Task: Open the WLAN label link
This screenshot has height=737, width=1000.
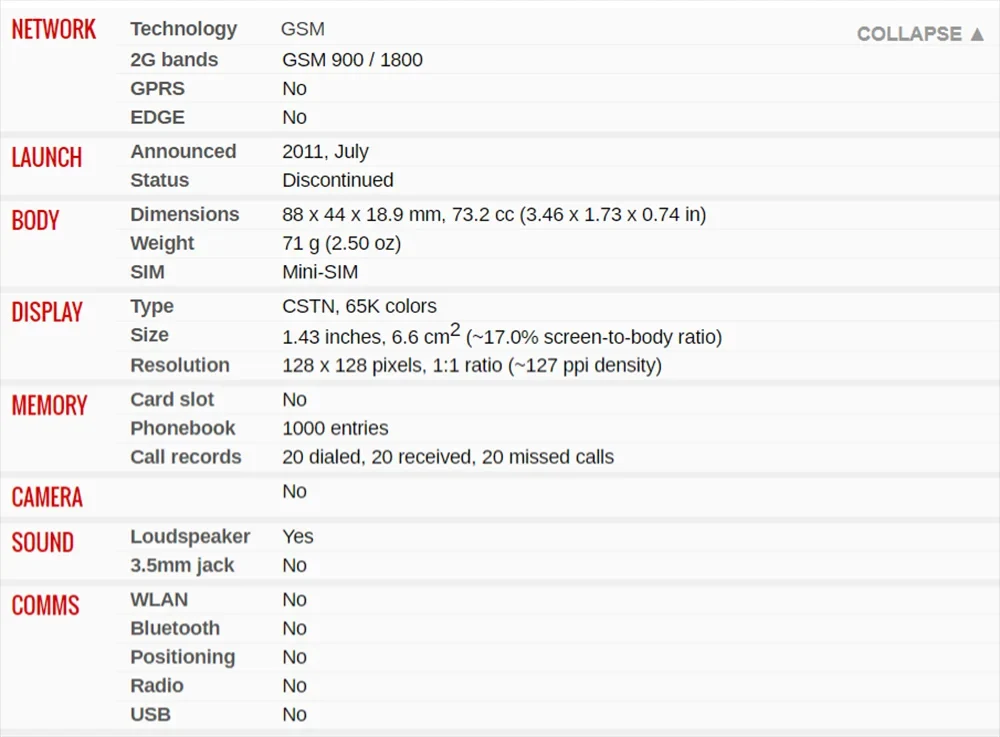Action: pyautogui.click(x=159, y=600)
